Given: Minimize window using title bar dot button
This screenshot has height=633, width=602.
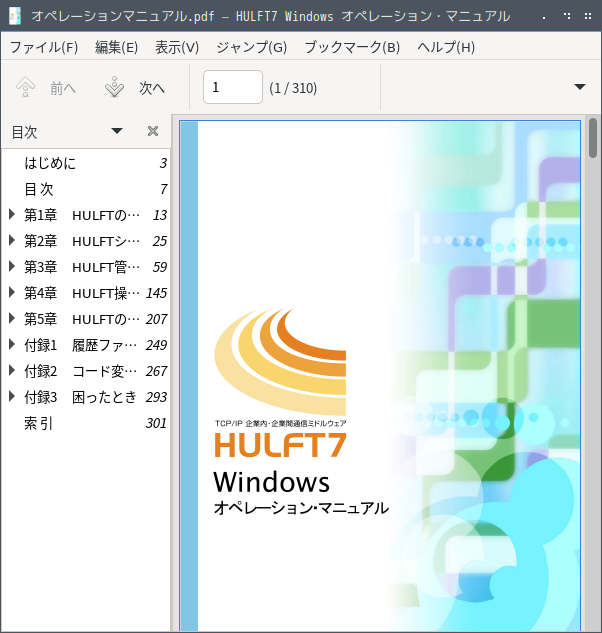Looking at the screenshot, I should click(544, 18).
